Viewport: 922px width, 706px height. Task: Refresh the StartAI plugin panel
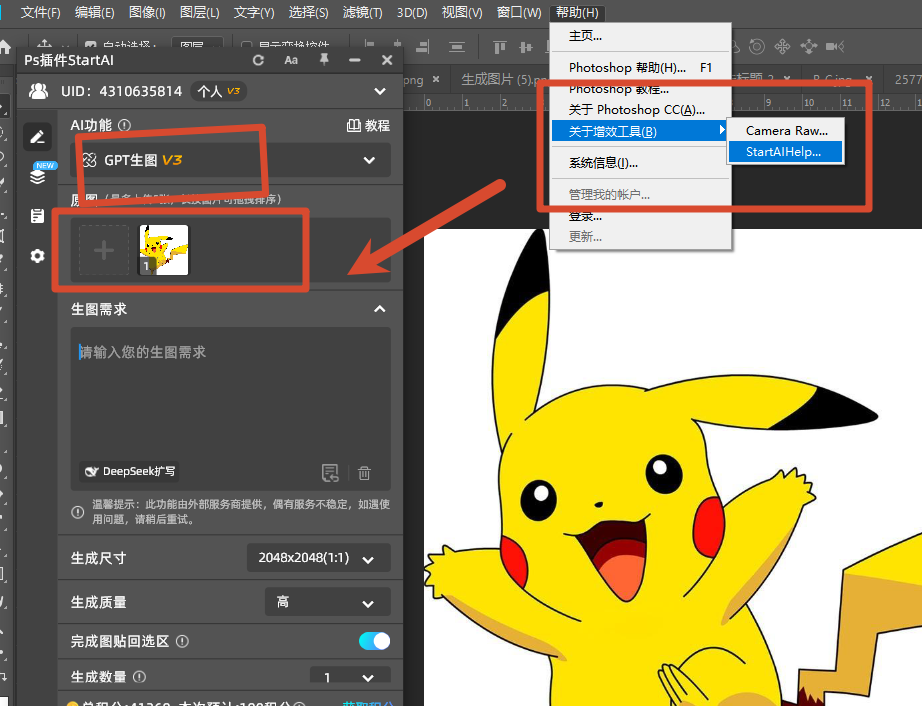[258, 60]
